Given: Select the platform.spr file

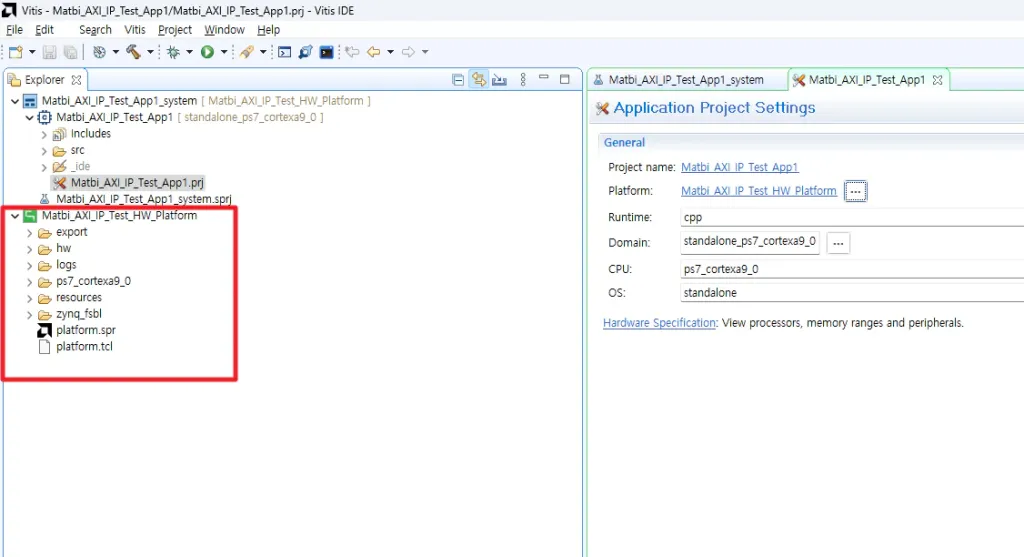Looking at the screenshot, I should pos(86,330).
